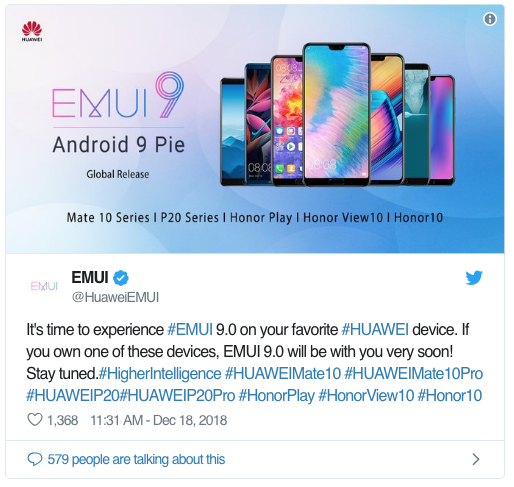View 579 people are talking about this

pos(136,459)
